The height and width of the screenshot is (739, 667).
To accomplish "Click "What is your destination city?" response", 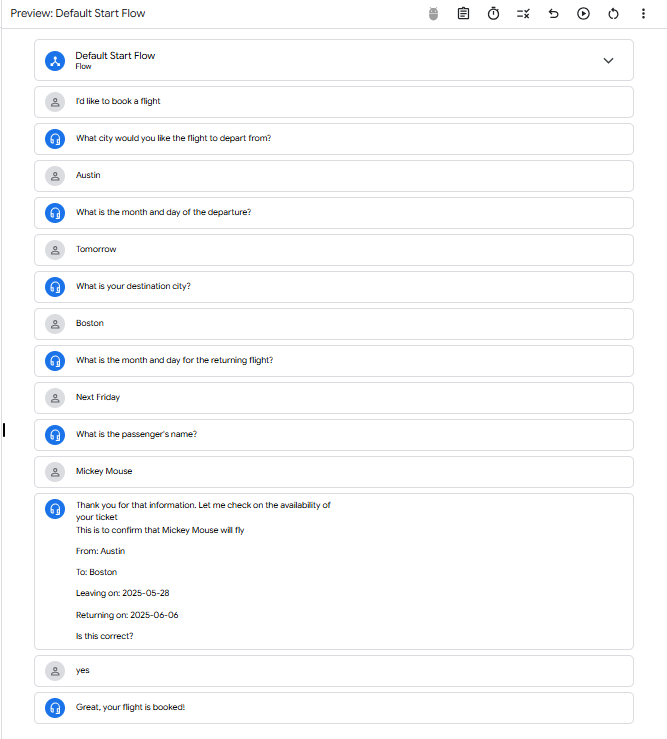I will click(133, 286).
